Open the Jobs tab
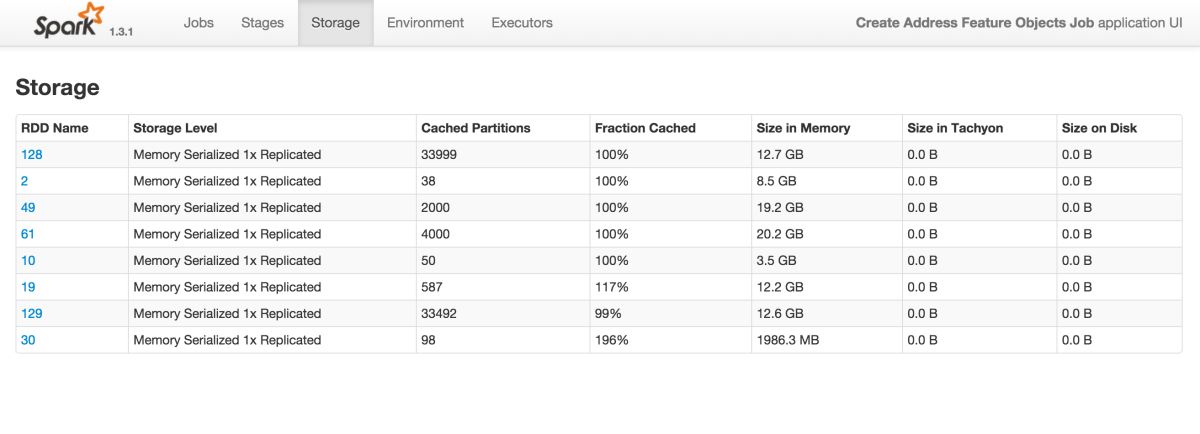This screenshot has height=434, width=1200. 199,22
